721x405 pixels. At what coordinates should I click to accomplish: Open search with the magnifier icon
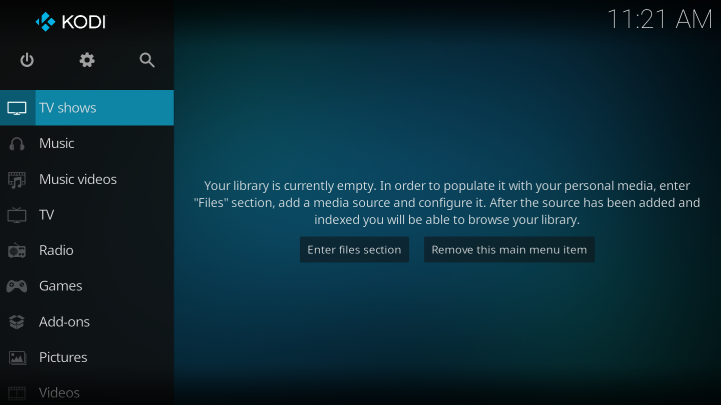(x=147, y=60)
